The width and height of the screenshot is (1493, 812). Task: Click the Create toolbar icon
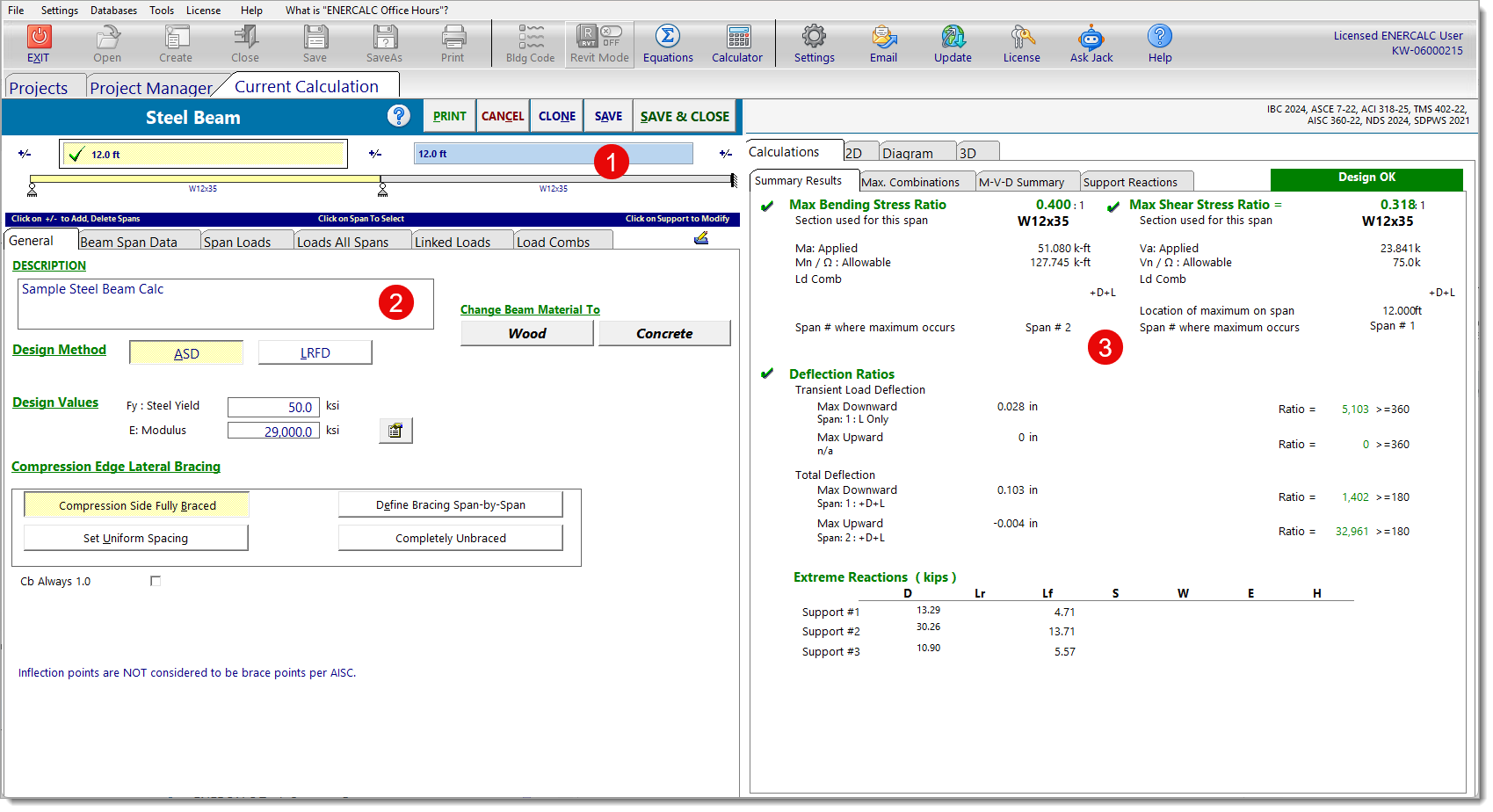click(x=176, y=37)
